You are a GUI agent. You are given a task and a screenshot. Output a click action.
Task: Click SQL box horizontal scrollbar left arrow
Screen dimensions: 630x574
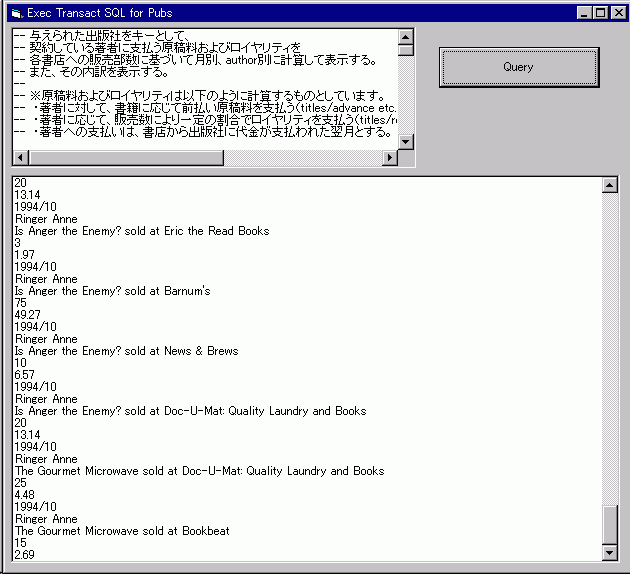coord(21,158)
